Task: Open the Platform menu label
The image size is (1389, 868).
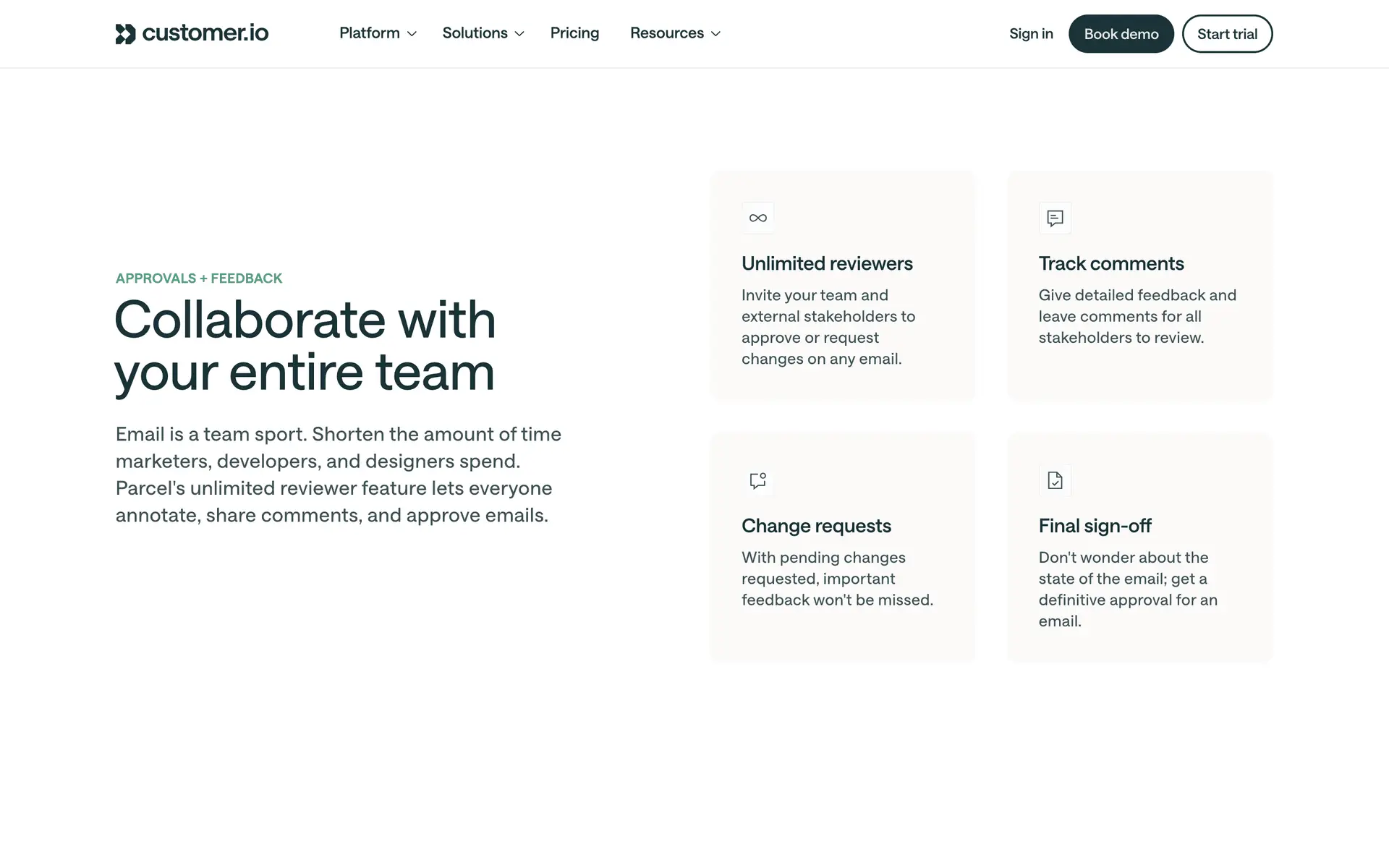Action: pyautogui.click(x=369, y=33)
